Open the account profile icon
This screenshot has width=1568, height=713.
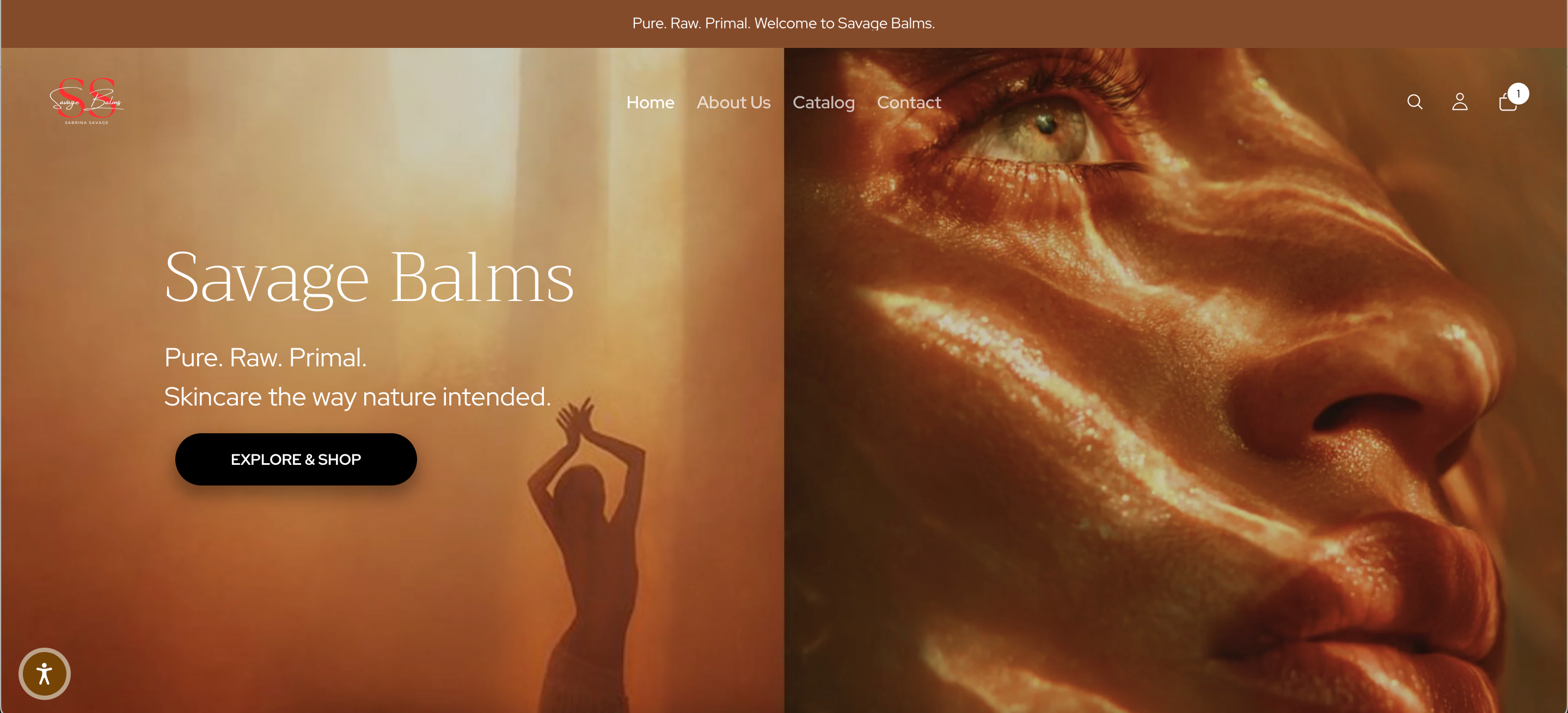pyautogui.click(x=1460, y=102)
